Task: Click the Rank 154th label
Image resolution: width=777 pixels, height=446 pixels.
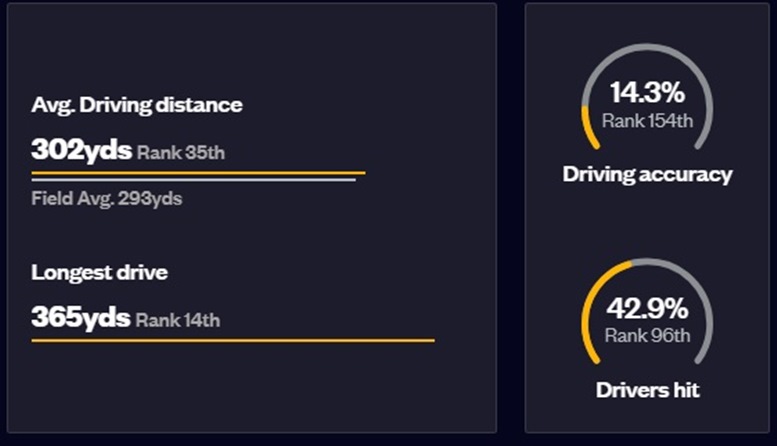Action: (x=647, y=120)
